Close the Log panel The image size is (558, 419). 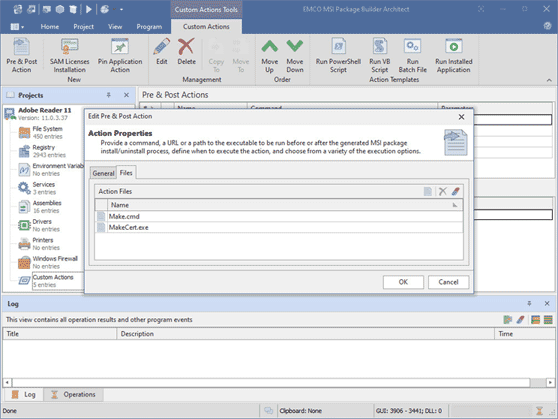tap(547, 303)
